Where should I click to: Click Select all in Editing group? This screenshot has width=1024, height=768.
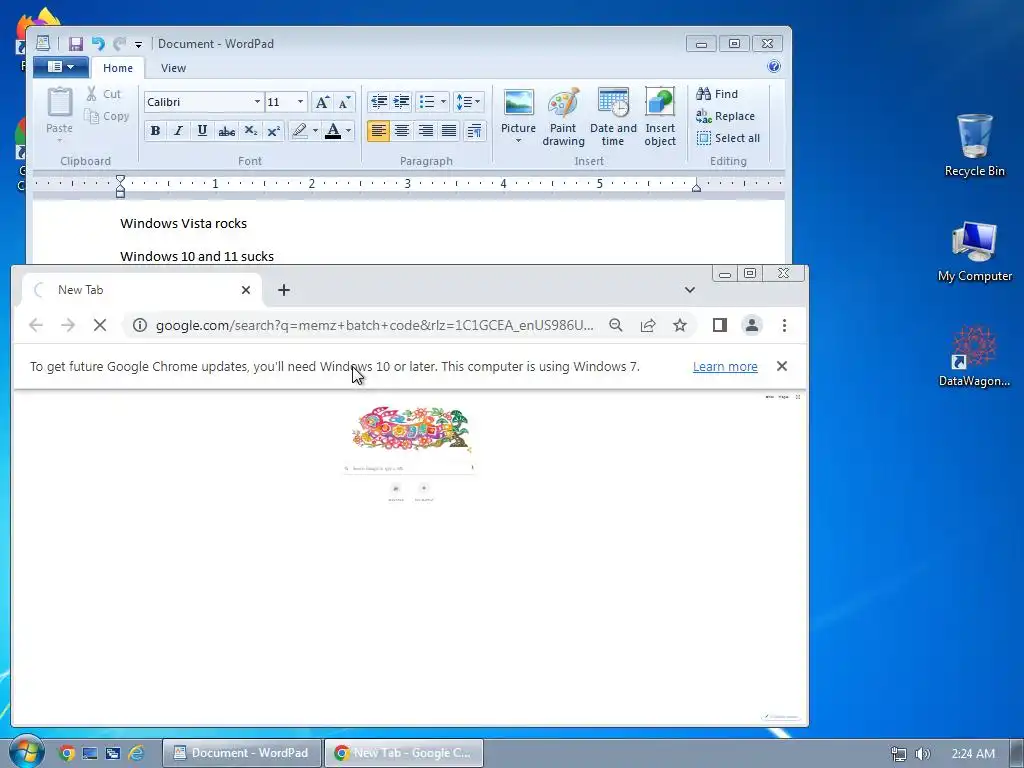(x=728, y=138)
